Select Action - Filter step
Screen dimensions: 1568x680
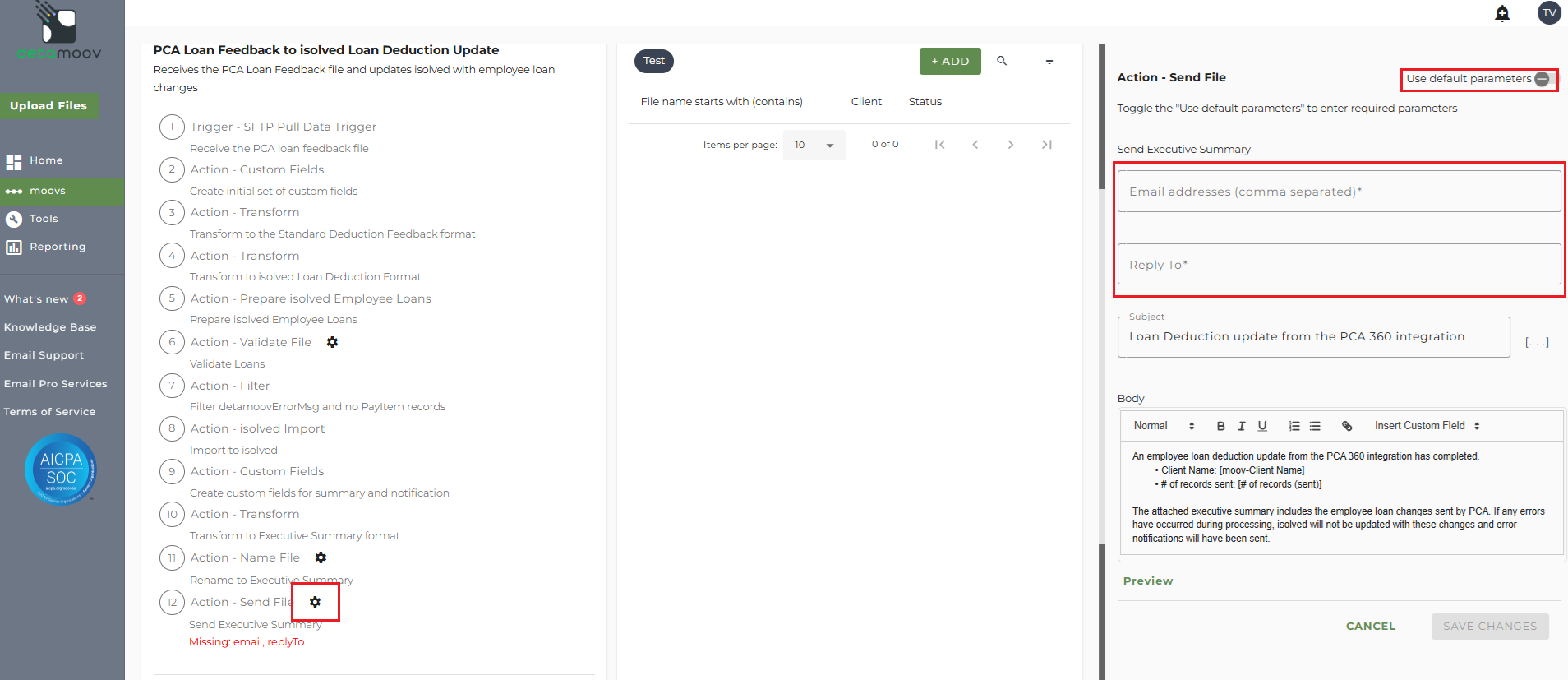[x=230, y=386]
